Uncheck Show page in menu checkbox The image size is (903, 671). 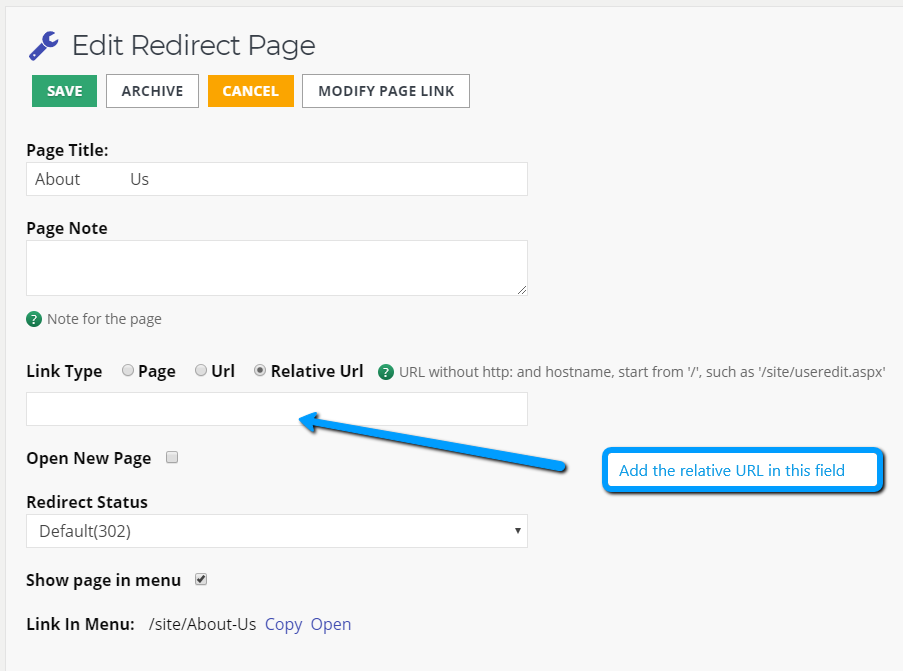coord(200,579)
